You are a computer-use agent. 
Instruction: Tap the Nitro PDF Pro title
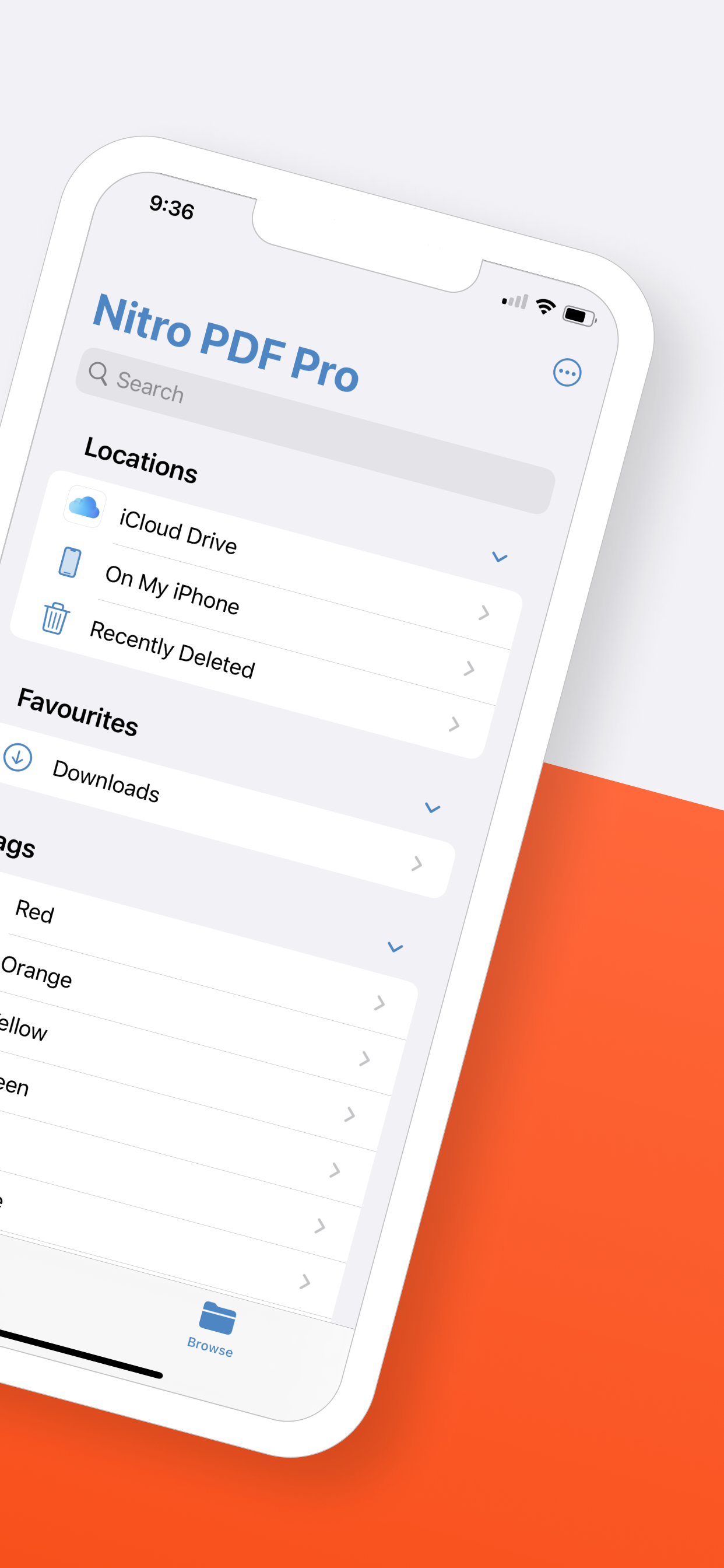click(x=225, y=342)
